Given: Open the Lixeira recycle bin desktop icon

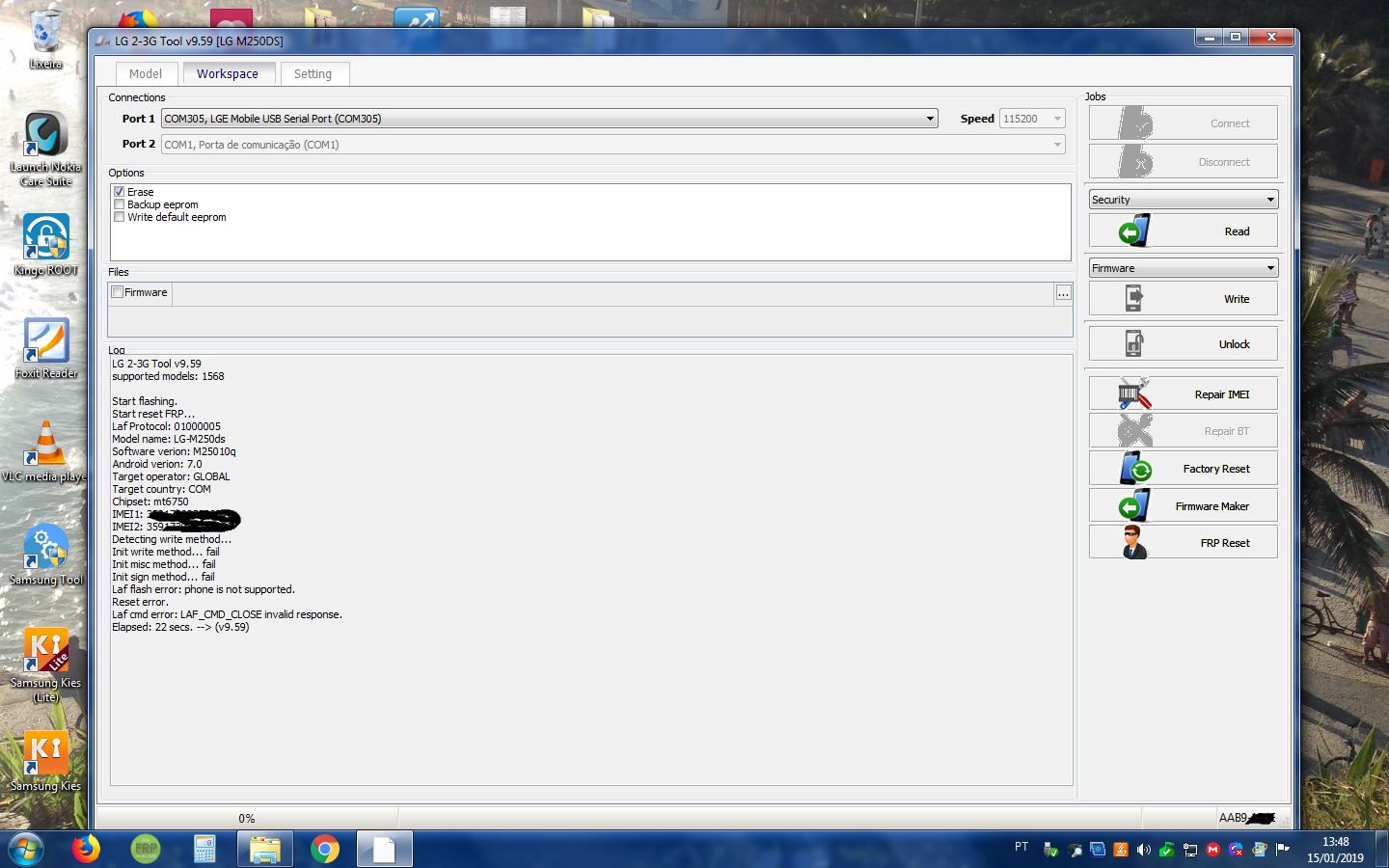Looking at the screenshot, I should [x=45, y=39].
